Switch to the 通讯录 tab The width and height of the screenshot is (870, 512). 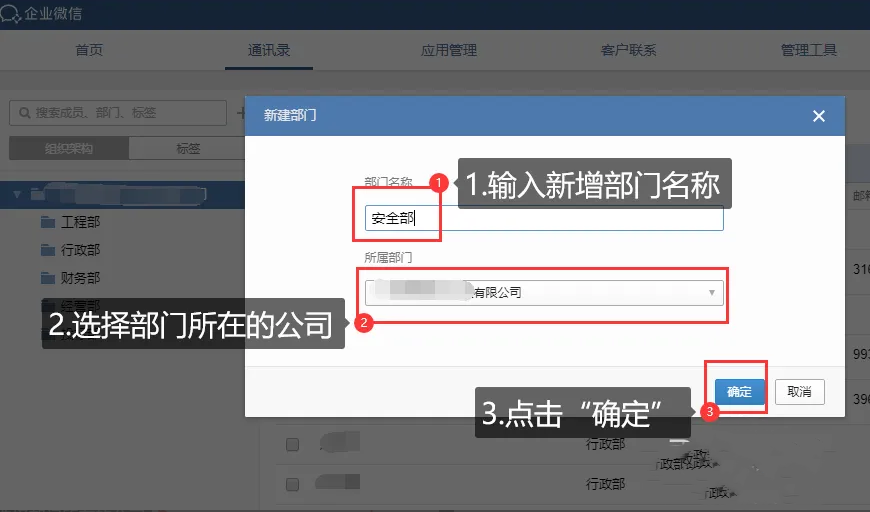pos(269,50)
